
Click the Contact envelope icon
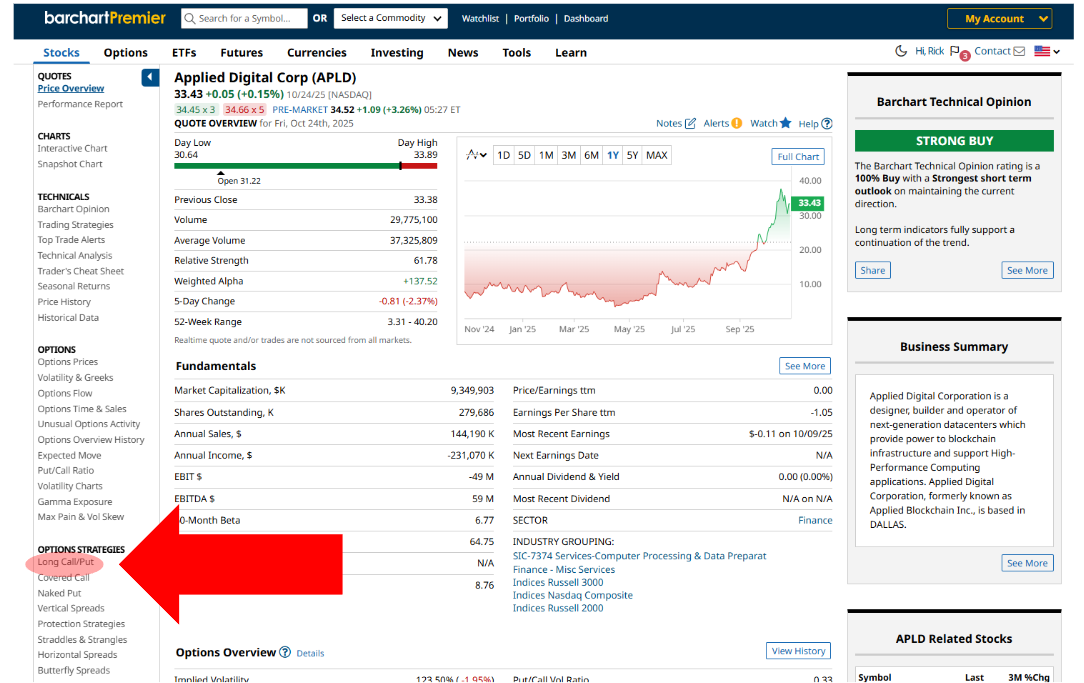coord(1019,52)
